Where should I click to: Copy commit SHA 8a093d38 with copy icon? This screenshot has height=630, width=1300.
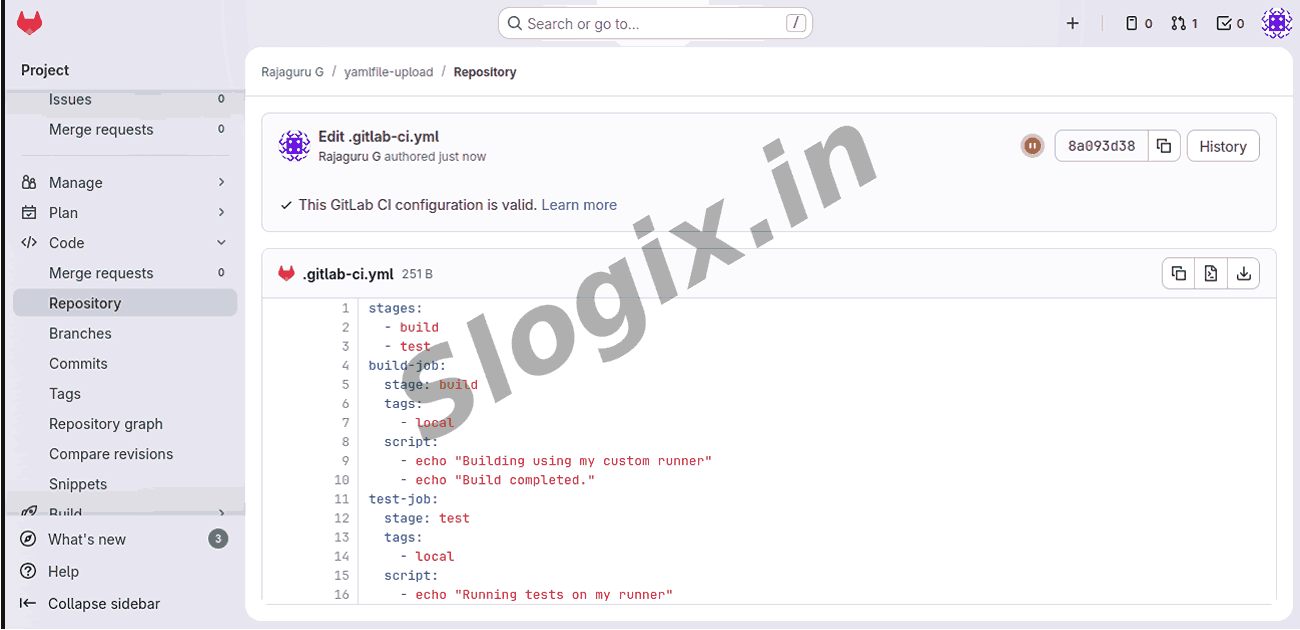point(1164,146)
